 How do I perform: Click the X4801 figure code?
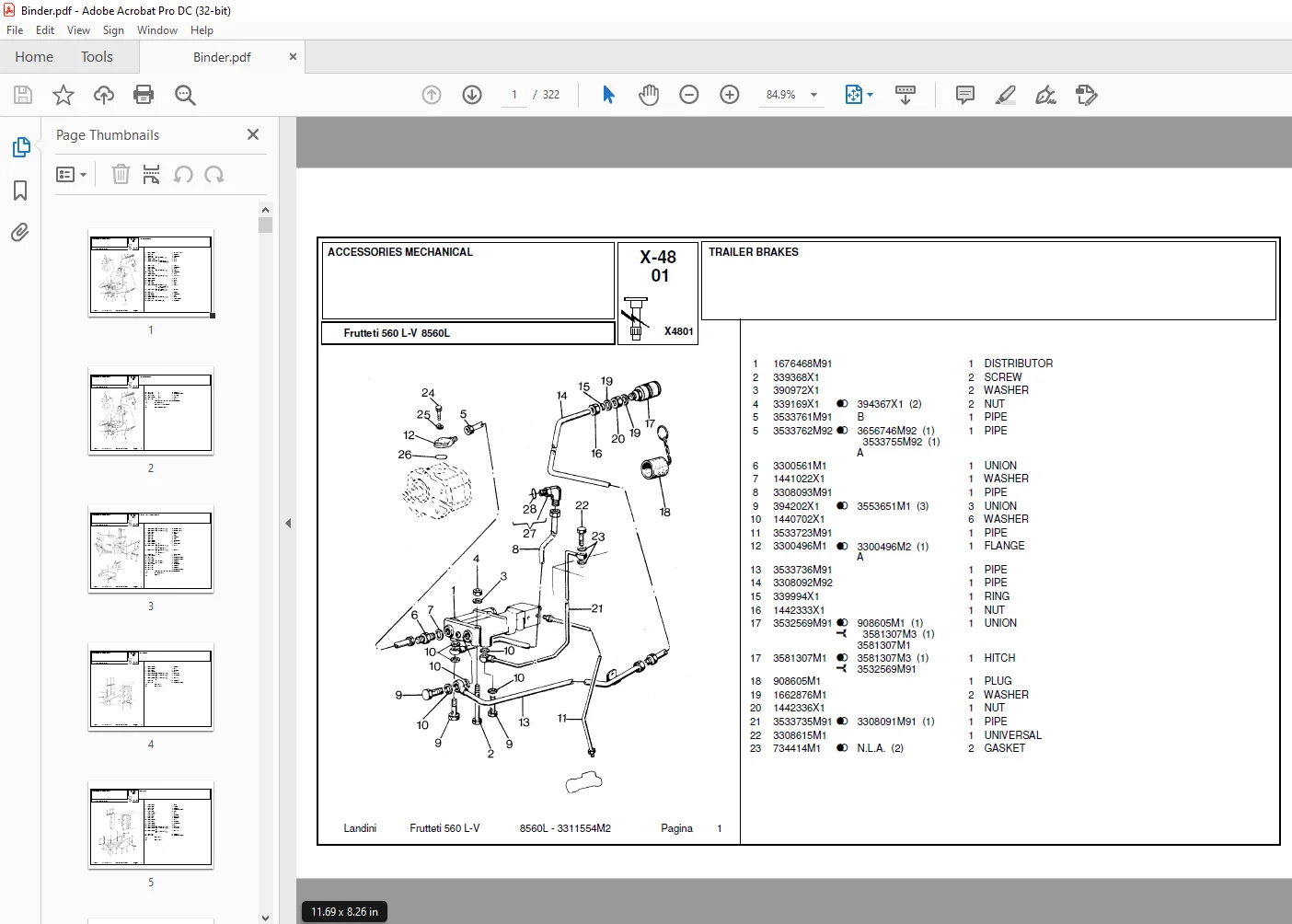point(679,331)
